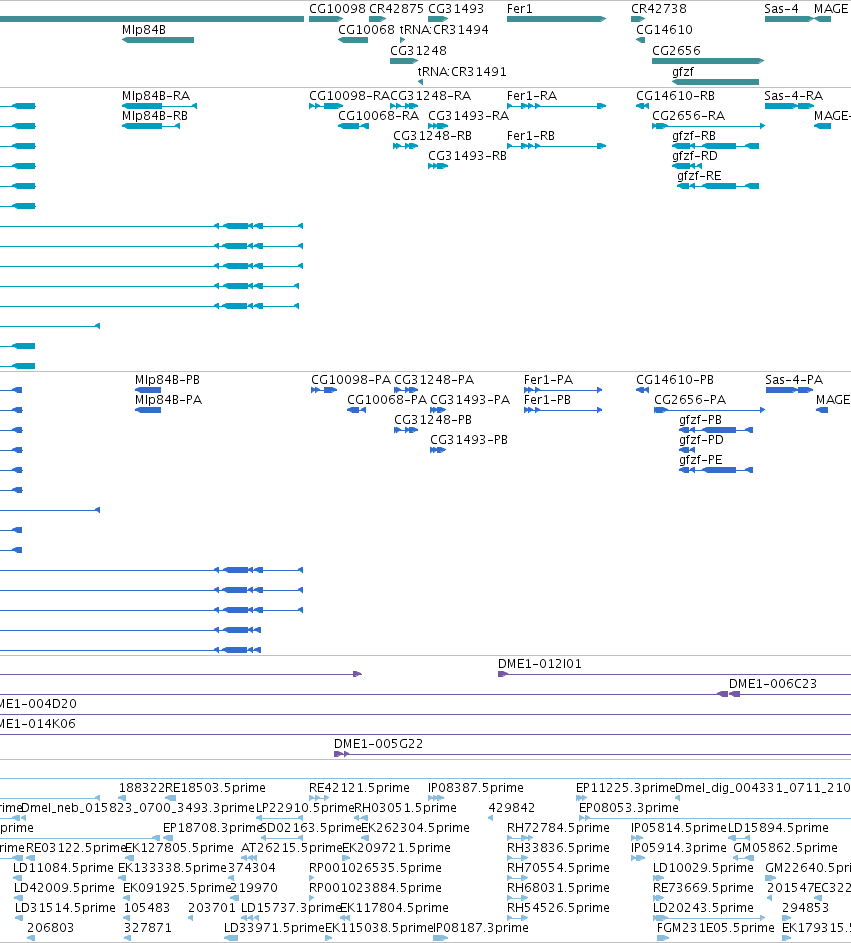
Task: Open the tRNA:CR31491 label
Action: 462,72
